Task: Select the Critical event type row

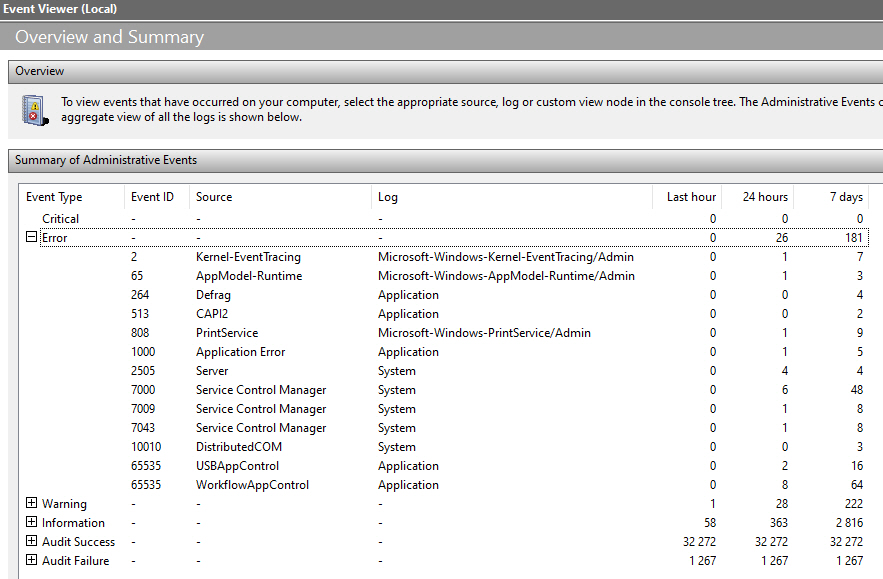Action: [x=445, y=219]
